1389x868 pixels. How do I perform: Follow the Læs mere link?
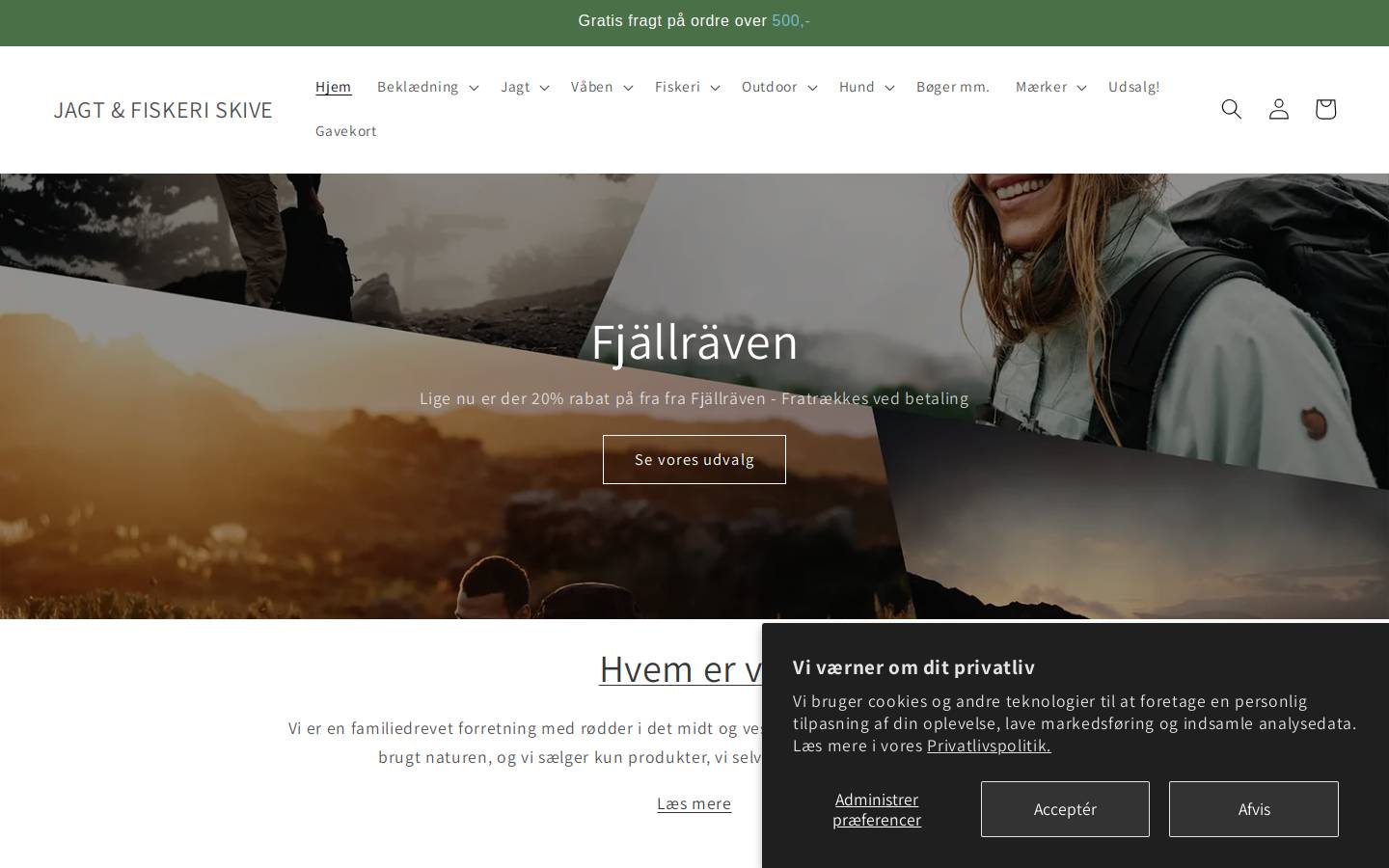coord(694,803)
